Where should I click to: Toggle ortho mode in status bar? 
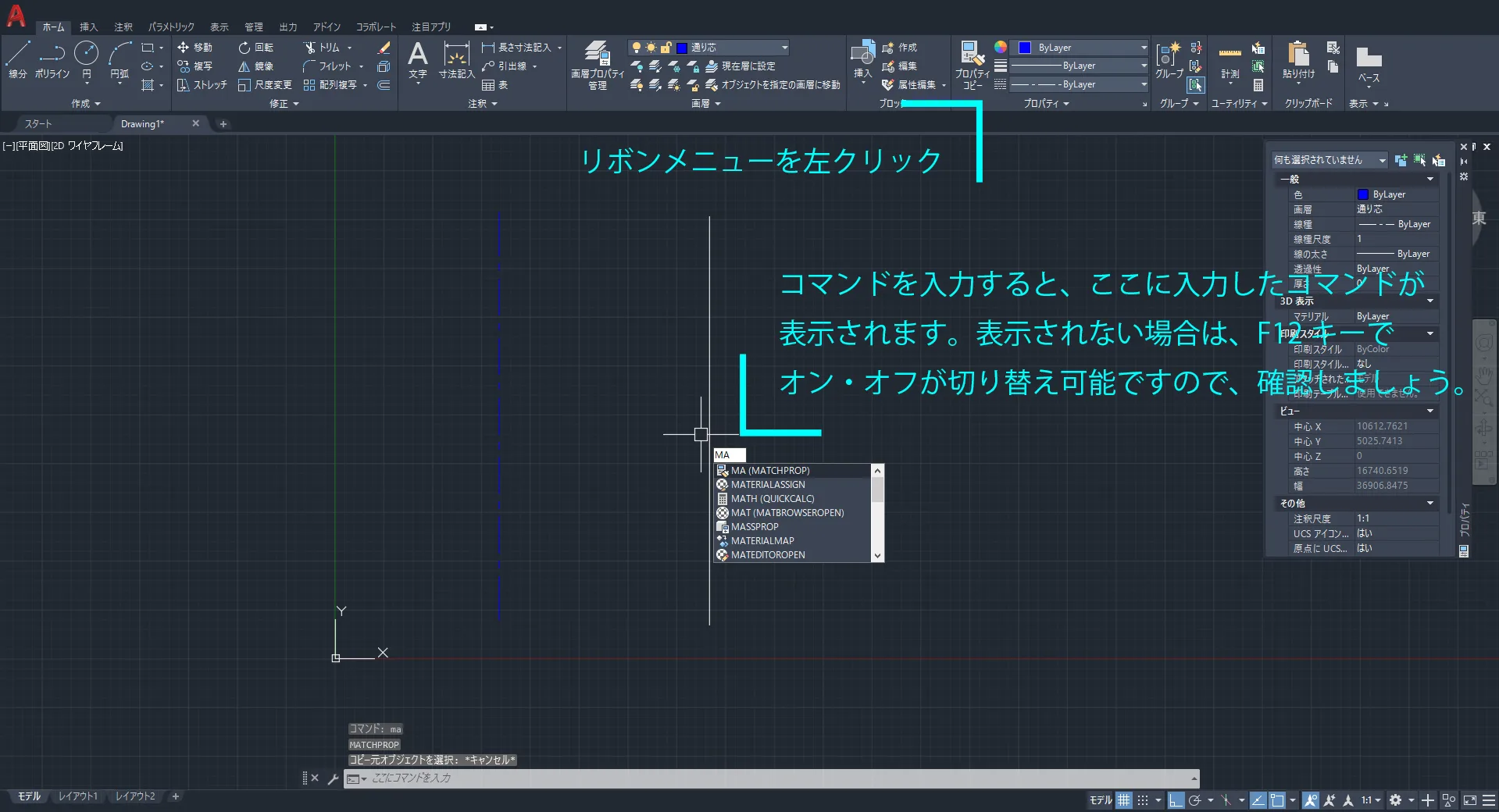pos(1176,800)
